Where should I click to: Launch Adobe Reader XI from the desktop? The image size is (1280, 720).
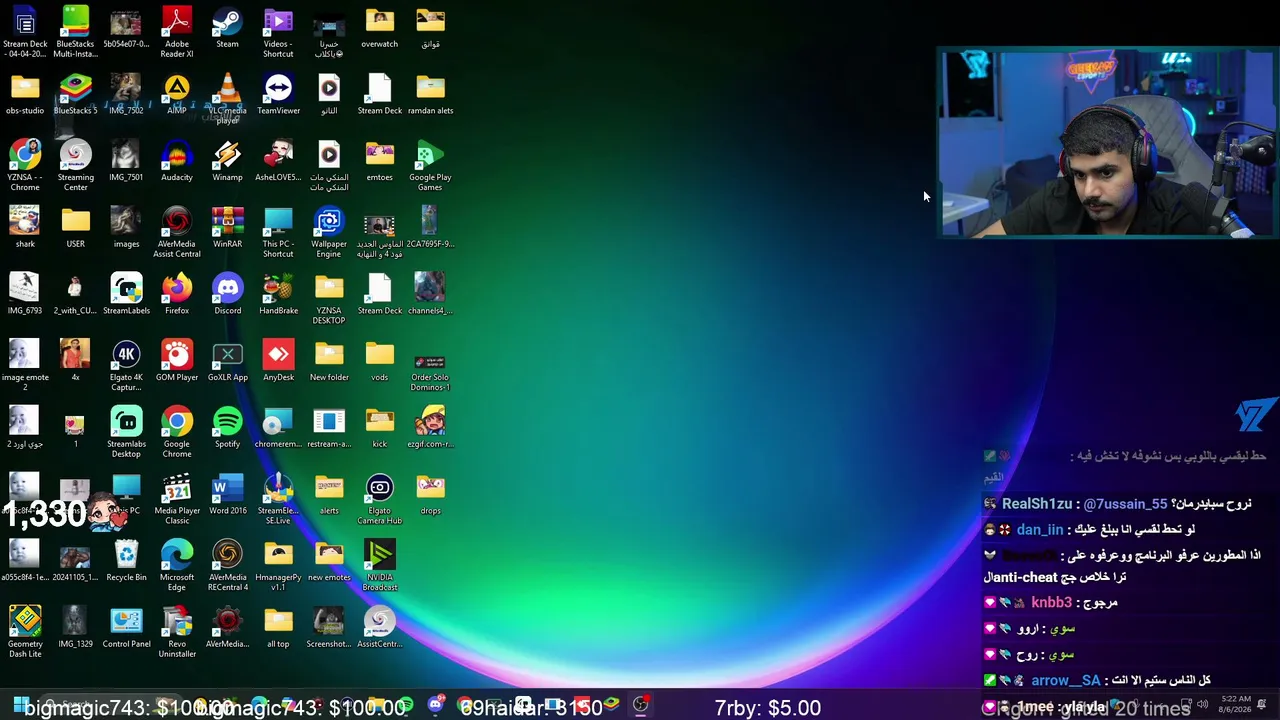click(177, 33)
